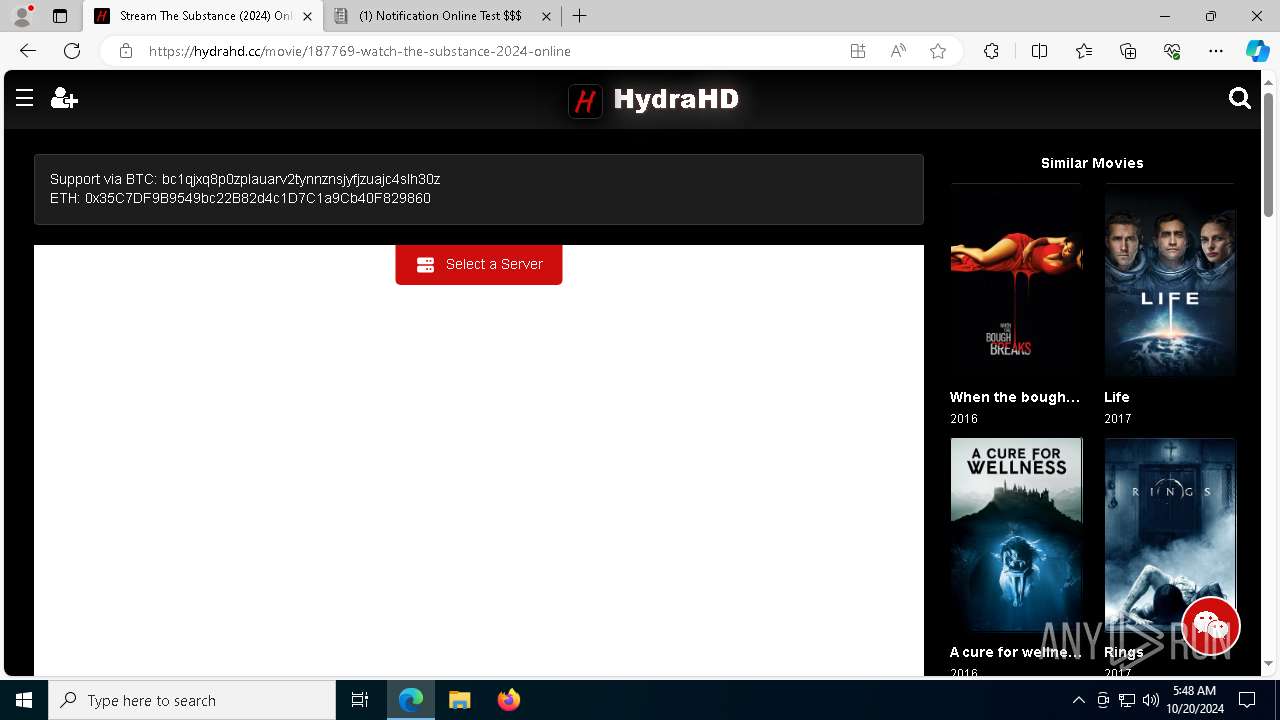Go back with the browser back arrow
Screen dimensions: 1280x720
28,51
